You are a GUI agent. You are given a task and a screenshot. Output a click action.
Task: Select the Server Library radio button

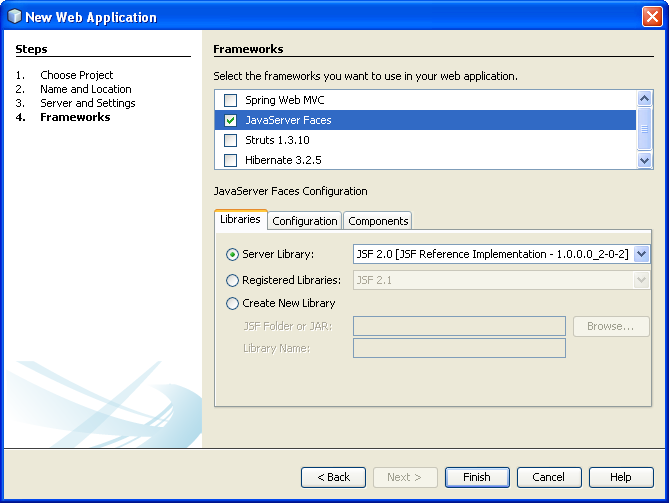coord(233,255)
